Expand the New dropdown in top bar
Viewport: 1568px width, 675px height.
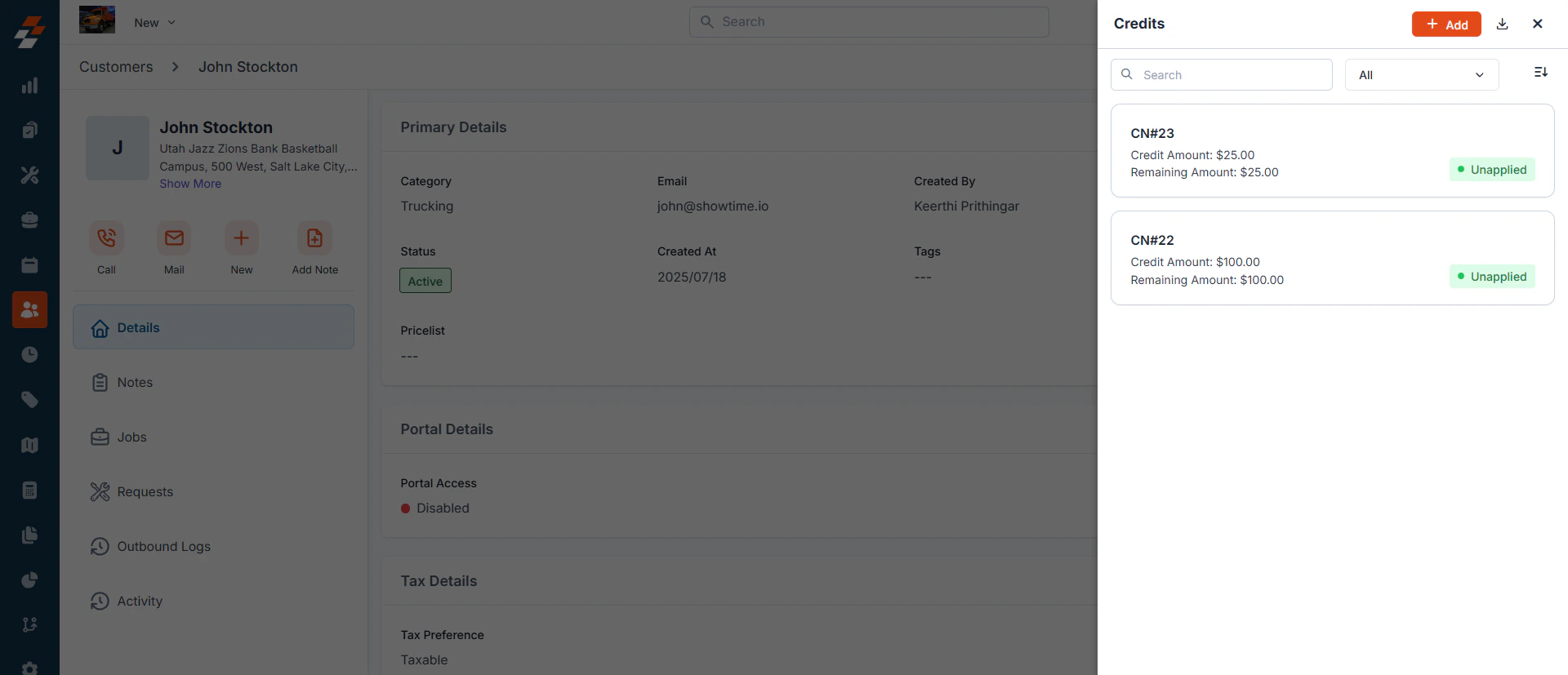[155, 23]
